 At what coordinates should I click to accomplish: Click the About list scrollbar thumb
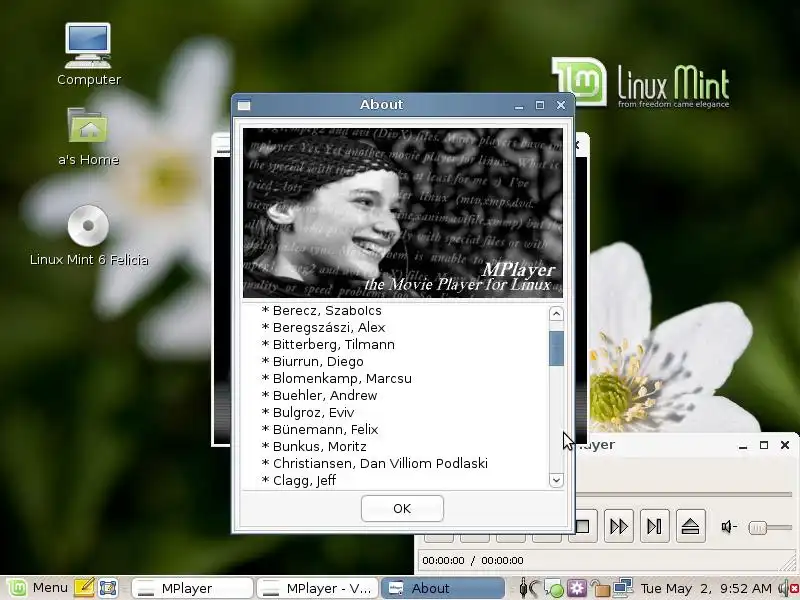(556, 348)
